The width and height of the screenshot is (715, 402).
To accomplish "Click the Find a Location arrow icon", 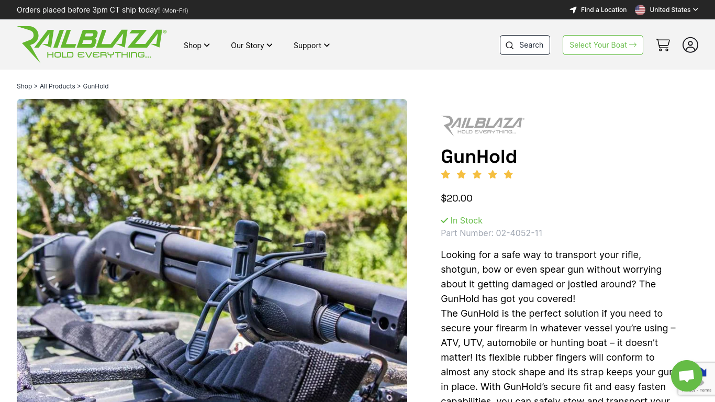I will pos(573,10).
